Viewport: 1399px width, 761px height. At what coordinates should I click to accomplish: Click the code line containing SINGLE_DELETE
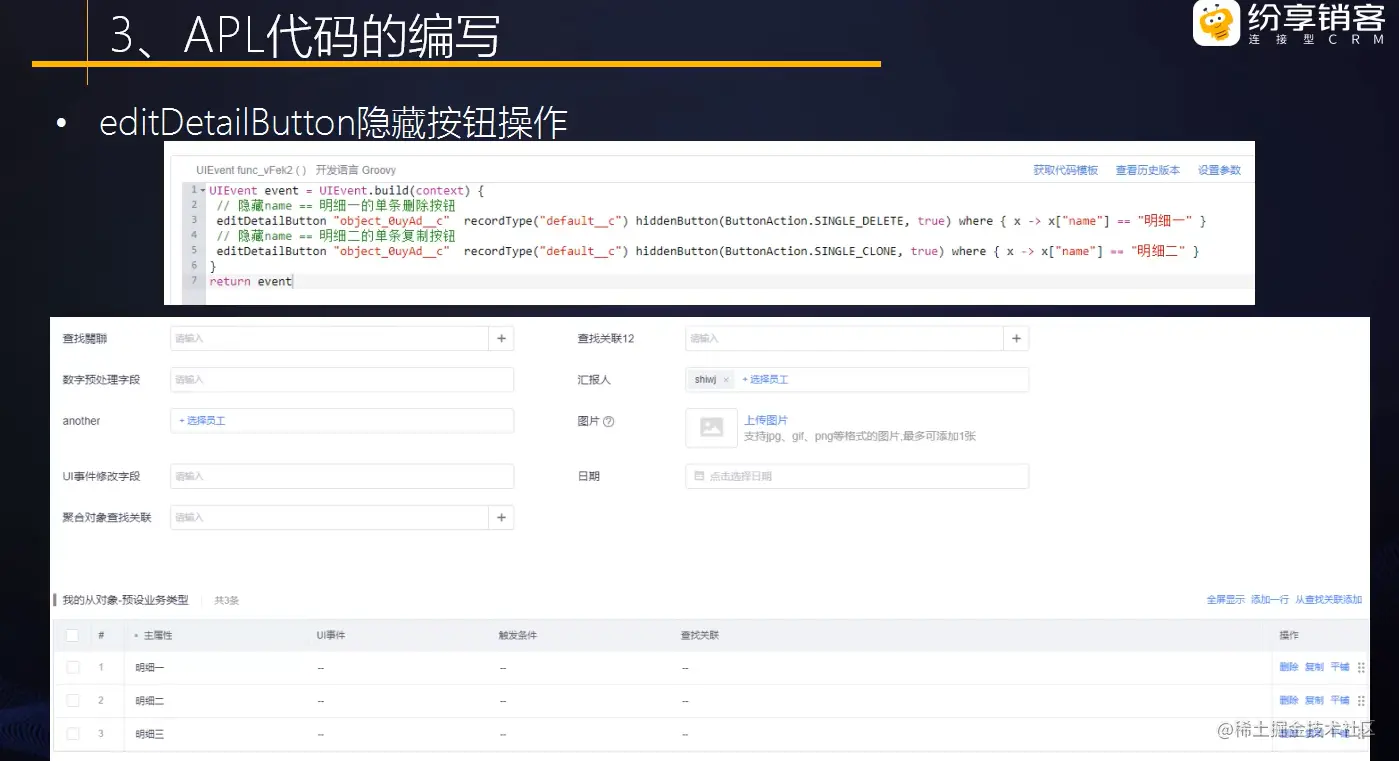tap(711, 221)
